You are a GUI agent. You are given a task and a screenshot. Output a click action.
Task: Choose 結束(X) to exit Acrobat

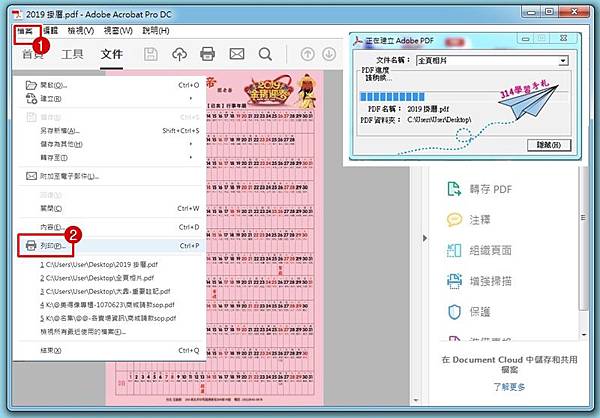(111, 350)
